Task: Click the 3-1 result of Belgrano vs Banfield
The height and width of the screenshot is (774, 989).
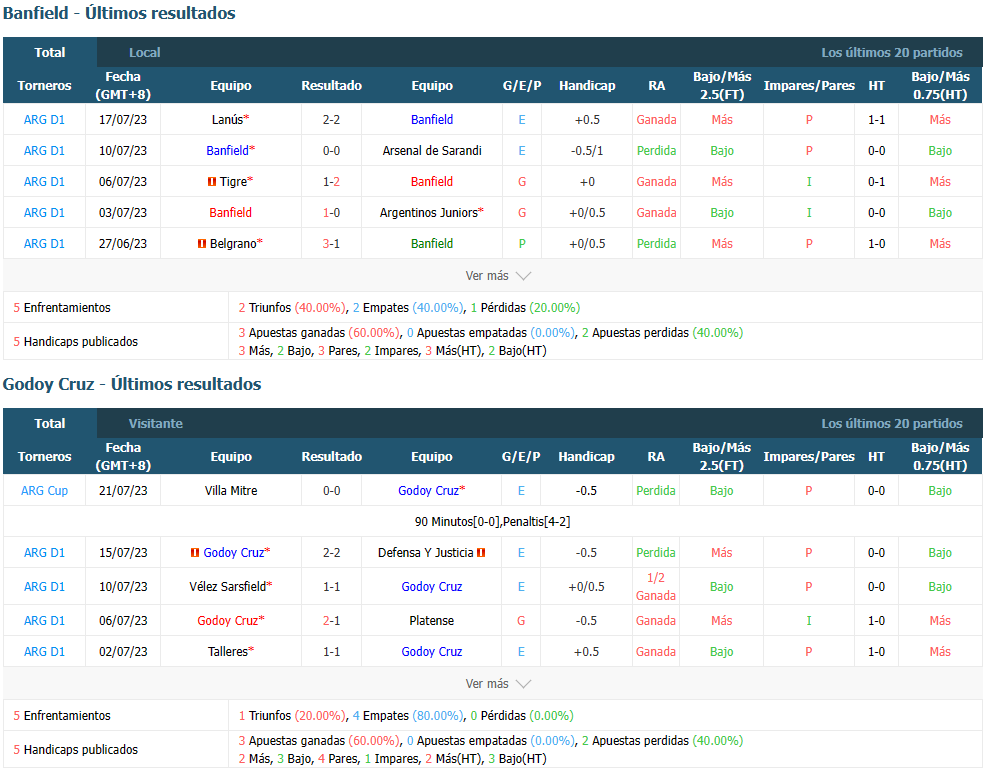Action: (x=332, y=243)
